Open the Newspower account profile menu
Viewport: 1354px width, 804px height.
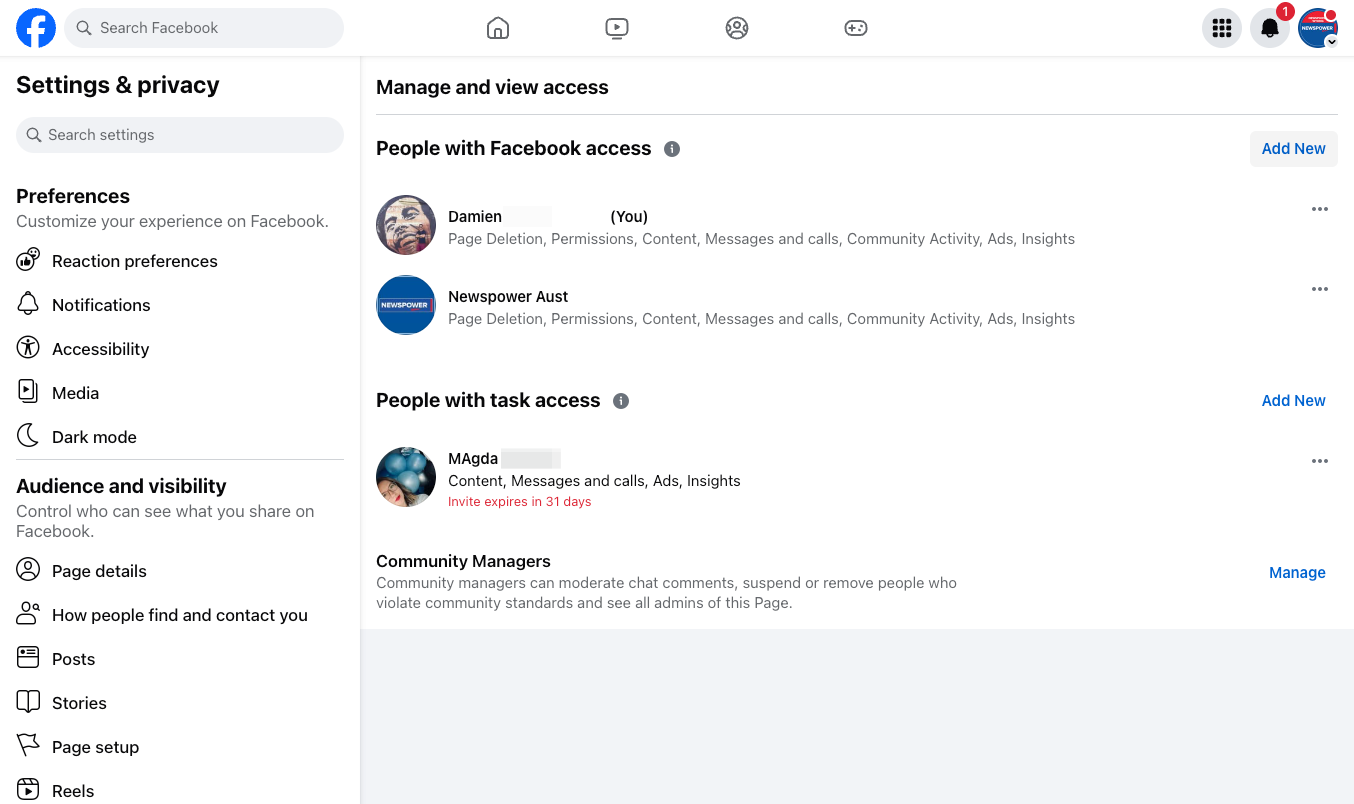1318,28
